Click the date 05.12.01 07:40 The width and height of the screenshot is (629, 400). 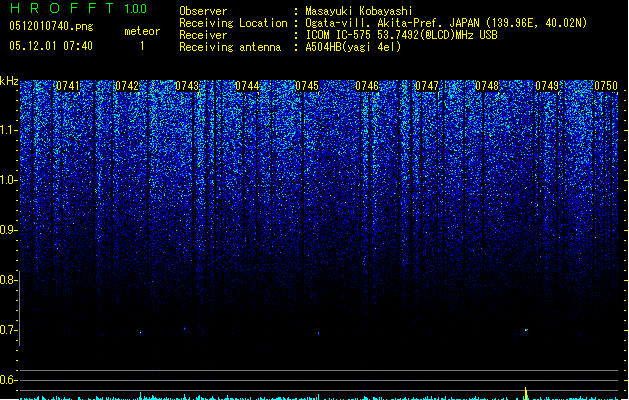(51, 46)
